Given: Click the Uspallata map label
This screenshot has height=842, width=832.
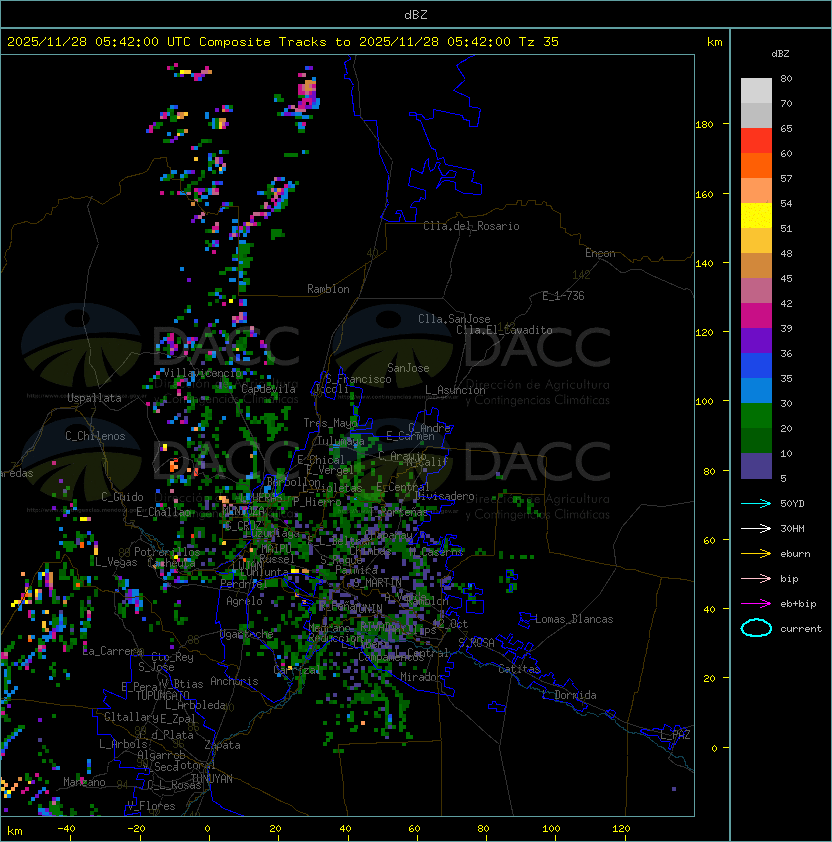Looking at the screenshot, I should point(94,398).
